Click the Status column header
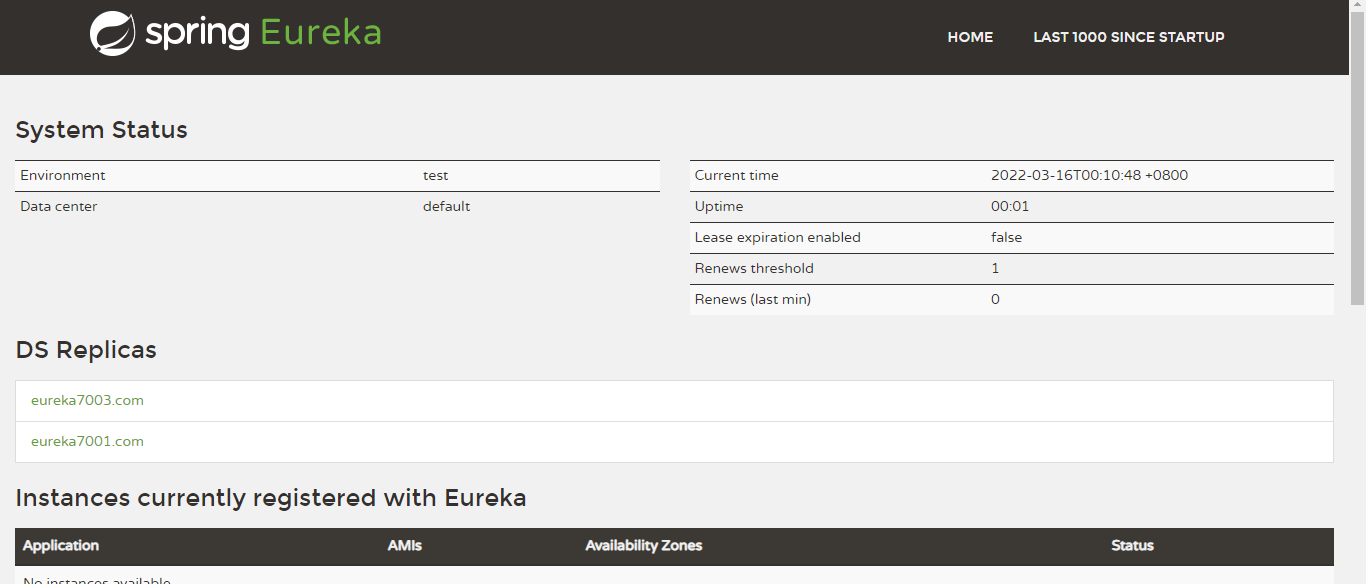 (1132, 545)
